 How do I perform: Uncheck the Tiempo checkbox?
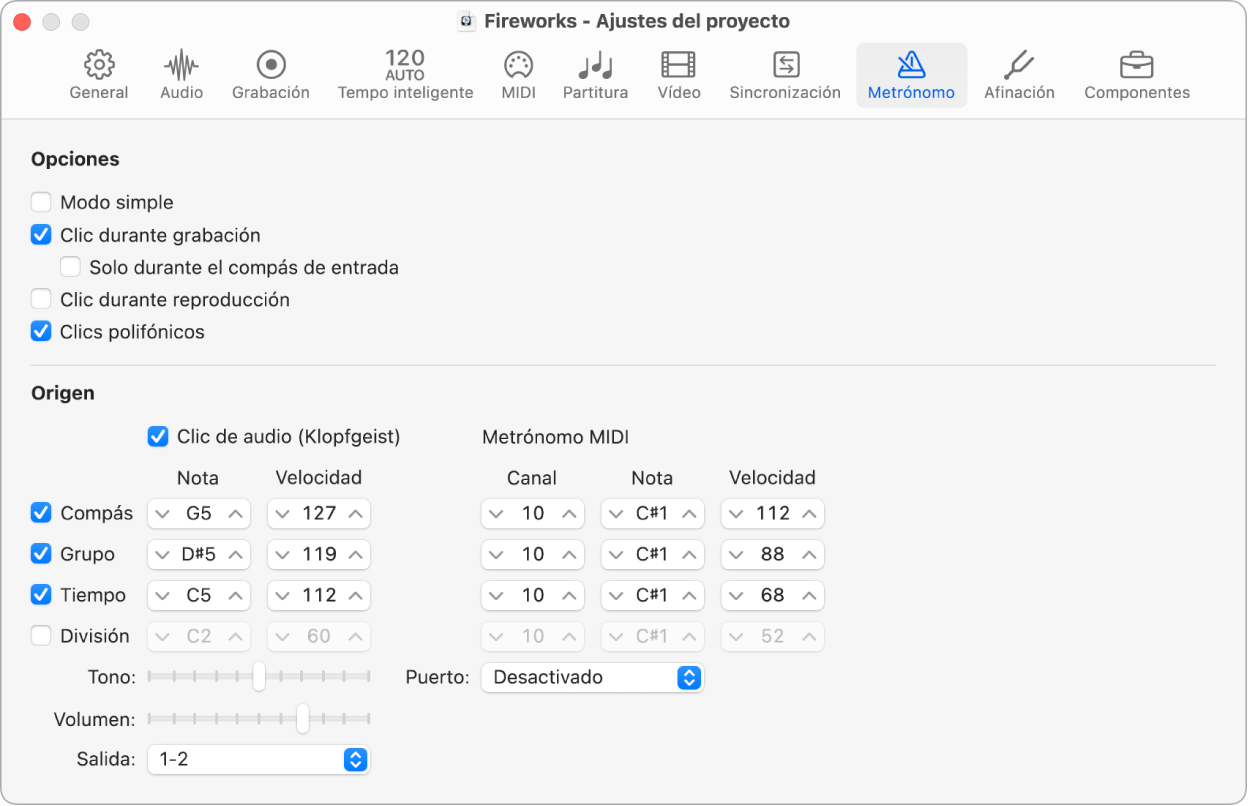[x=41, y=595]
